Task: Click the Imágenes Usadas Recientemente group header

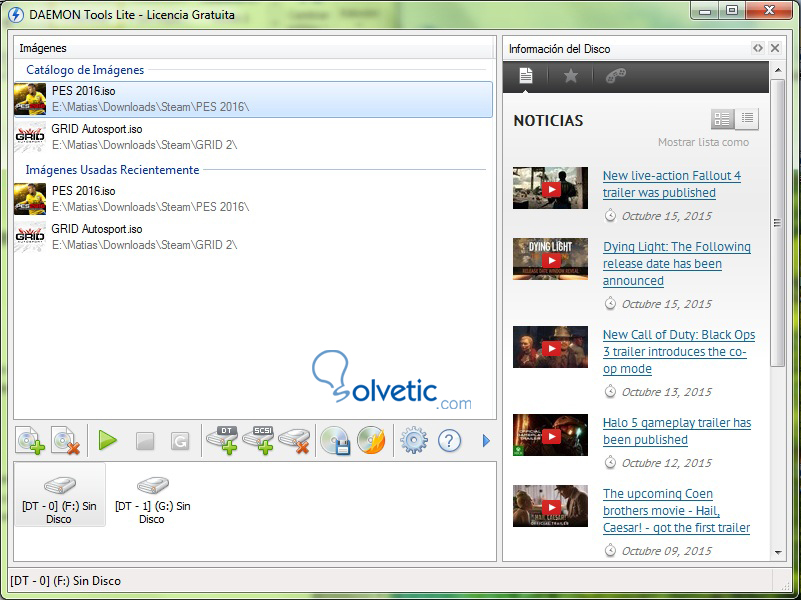Action: [112, 170]
